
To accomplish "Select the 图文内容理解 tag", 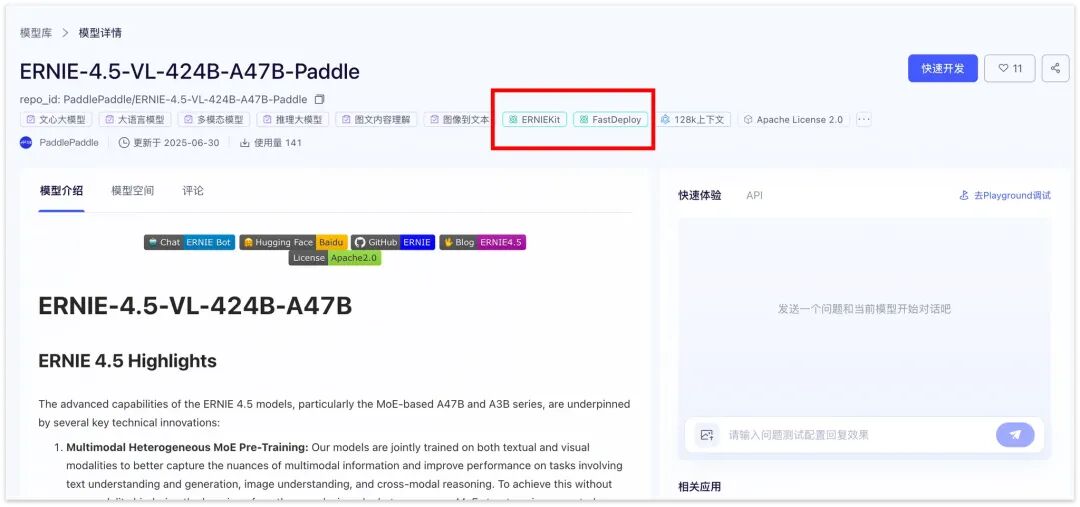I will pyautogui.click(x=377, y=119).
